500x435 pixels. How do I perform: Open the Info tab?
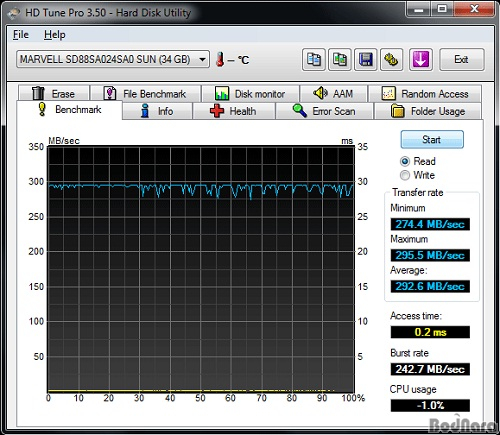tap(157, 111)
